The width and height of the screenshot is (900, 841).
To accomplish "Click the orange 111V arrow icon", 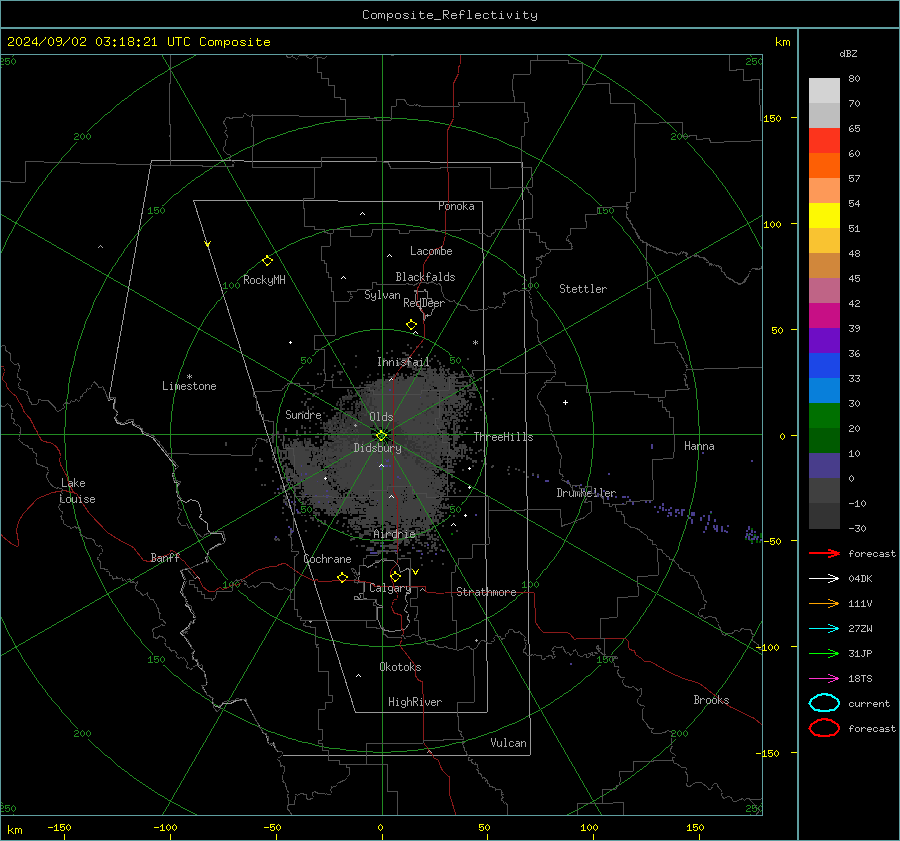I will tap(824, 603).
